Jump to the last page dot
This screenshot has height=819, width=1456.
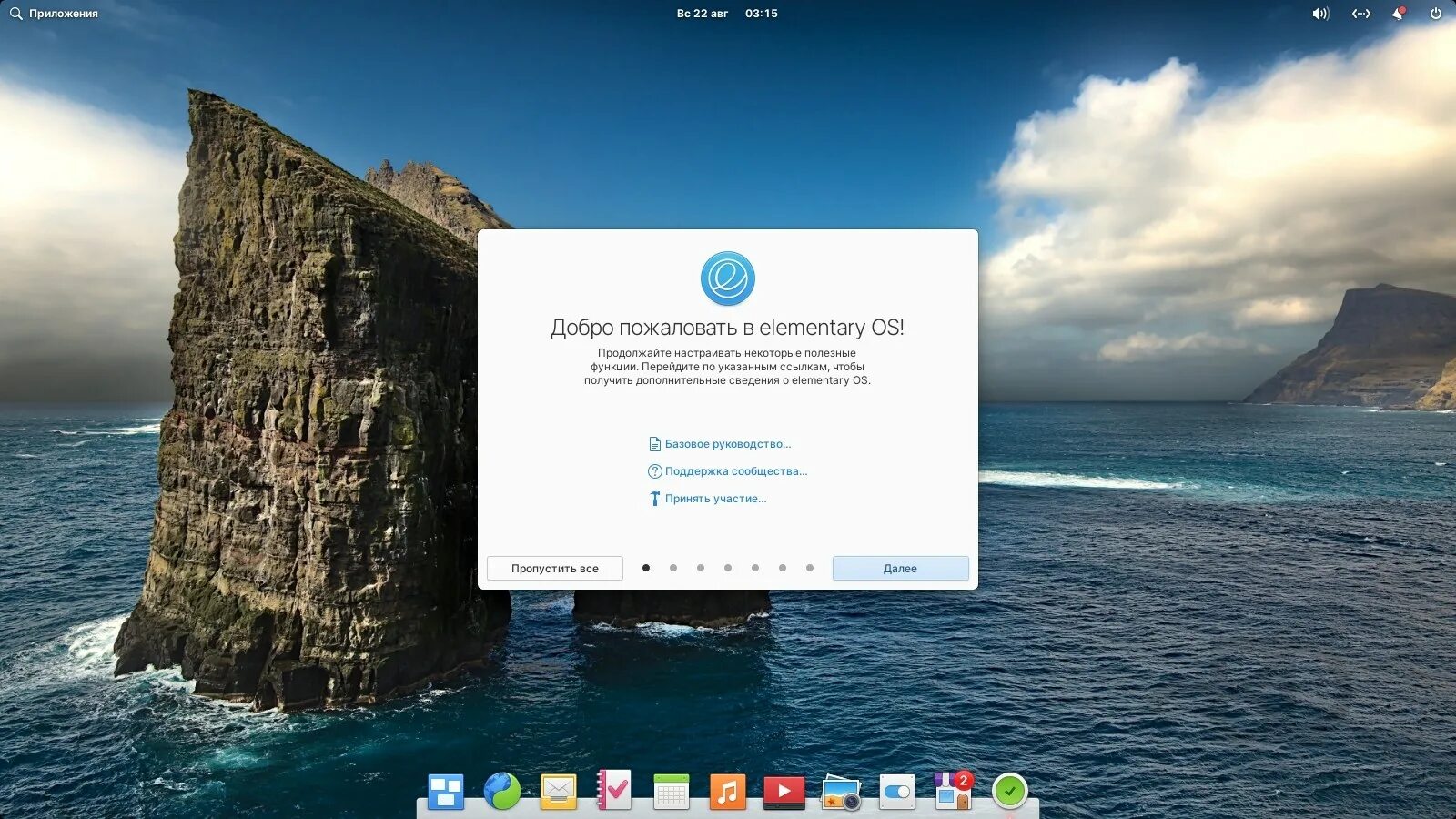pos(810,568)
